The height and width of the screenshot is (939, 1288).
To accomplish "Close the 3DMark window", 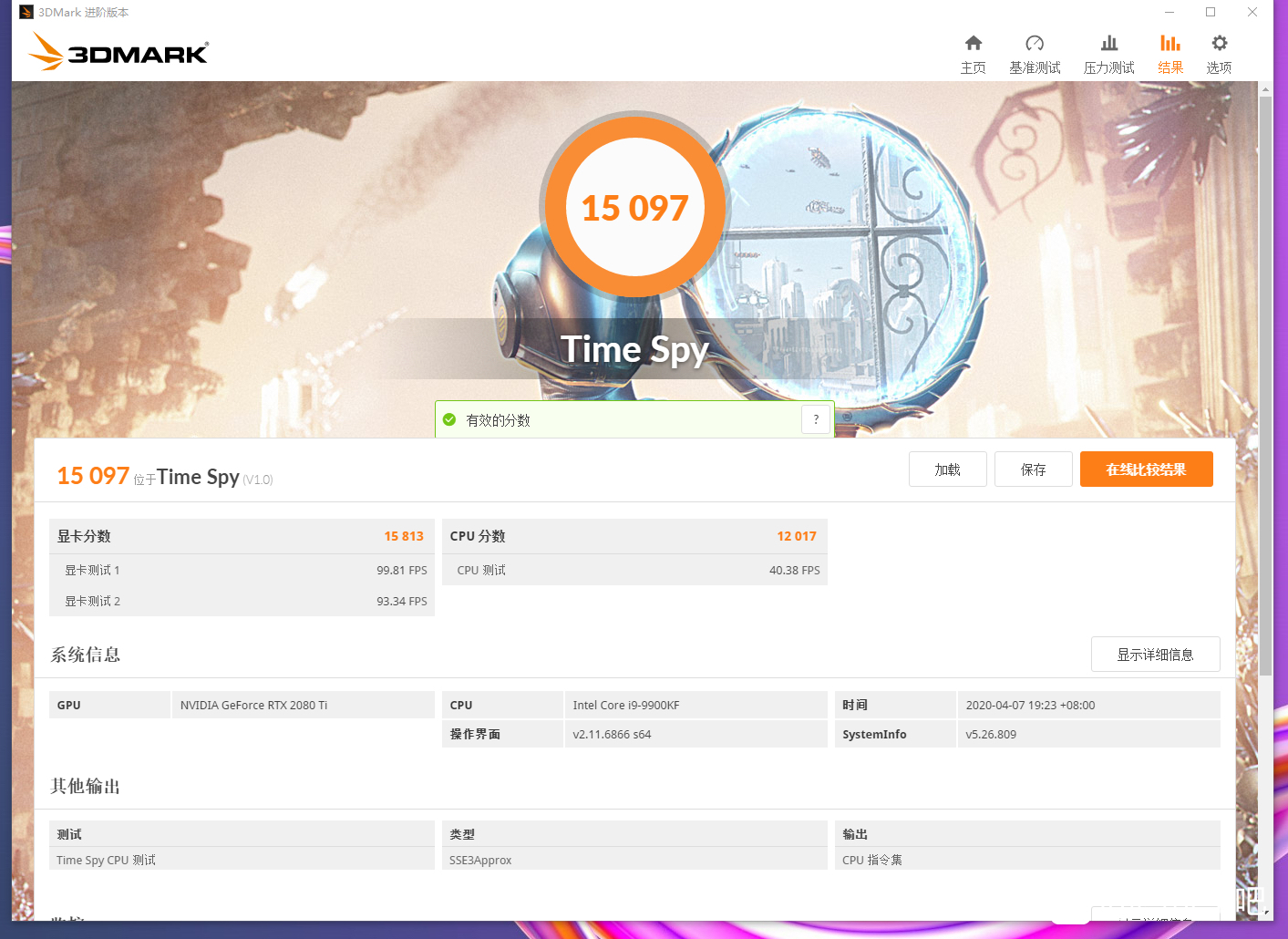I will [x=1252, y=12].
